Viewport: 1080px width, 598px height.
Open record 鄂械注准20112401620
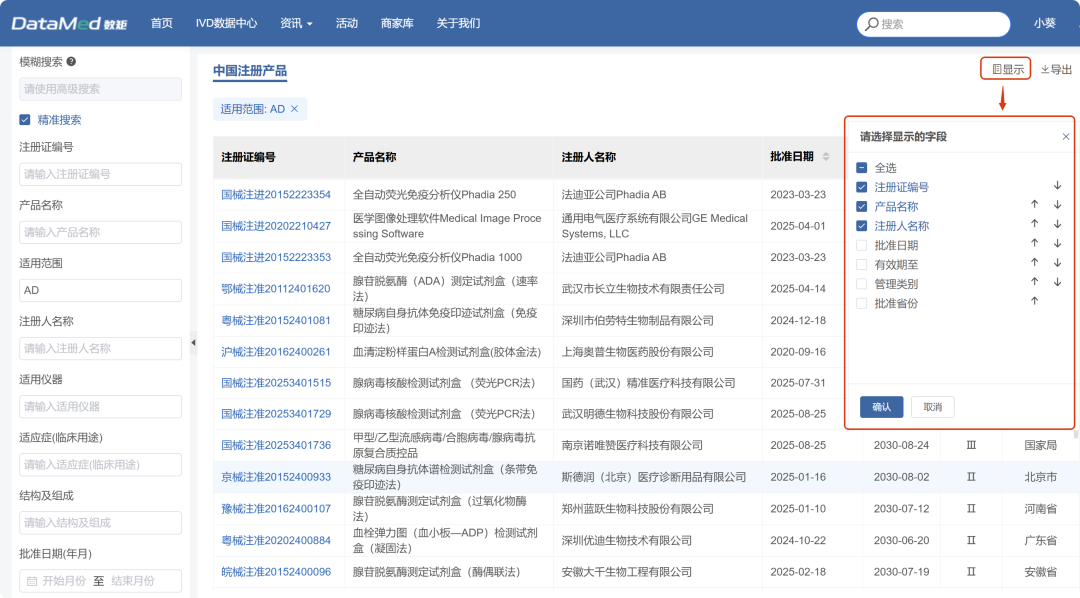tap(276, 289)
